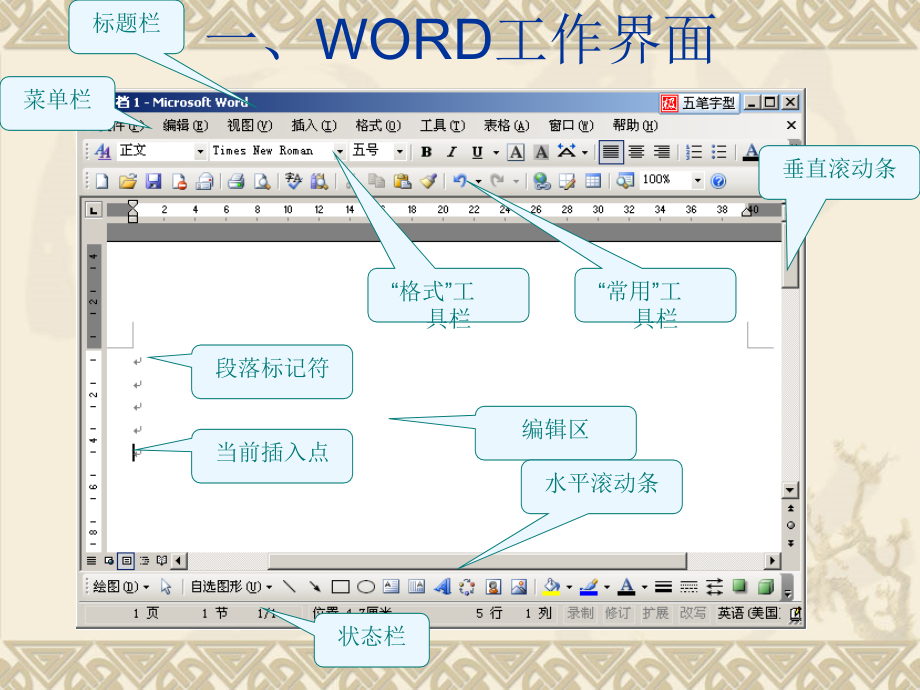Select the Rectangle drawing tool
This screenshot has height=690, width=920.
[x=340, y=586]
